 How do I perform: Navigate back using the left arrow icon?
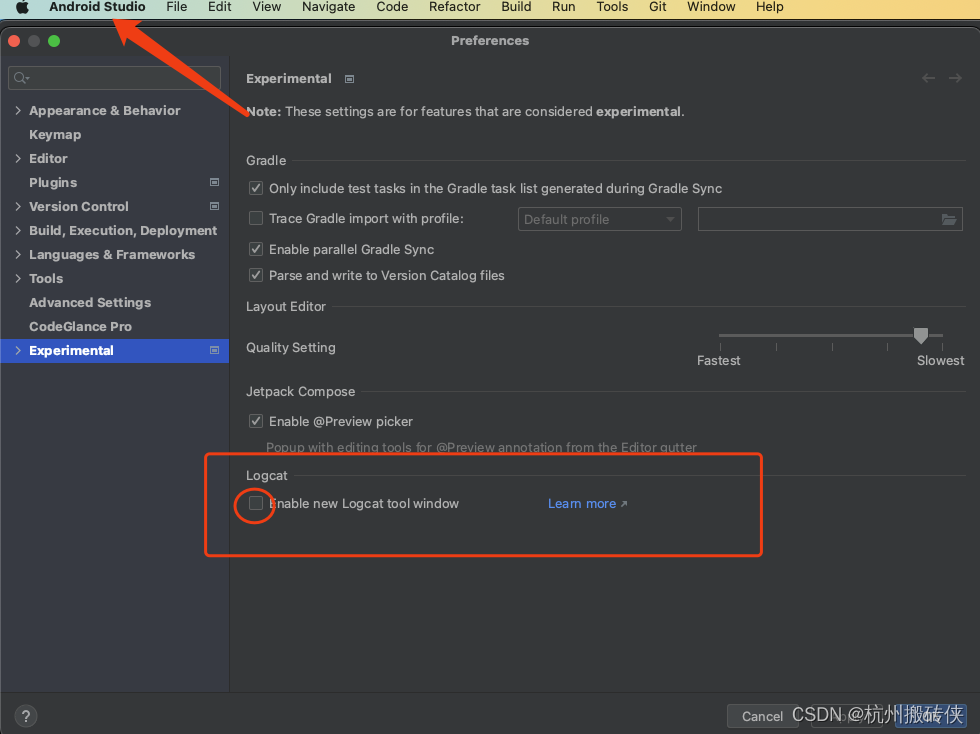pos(928,77)
